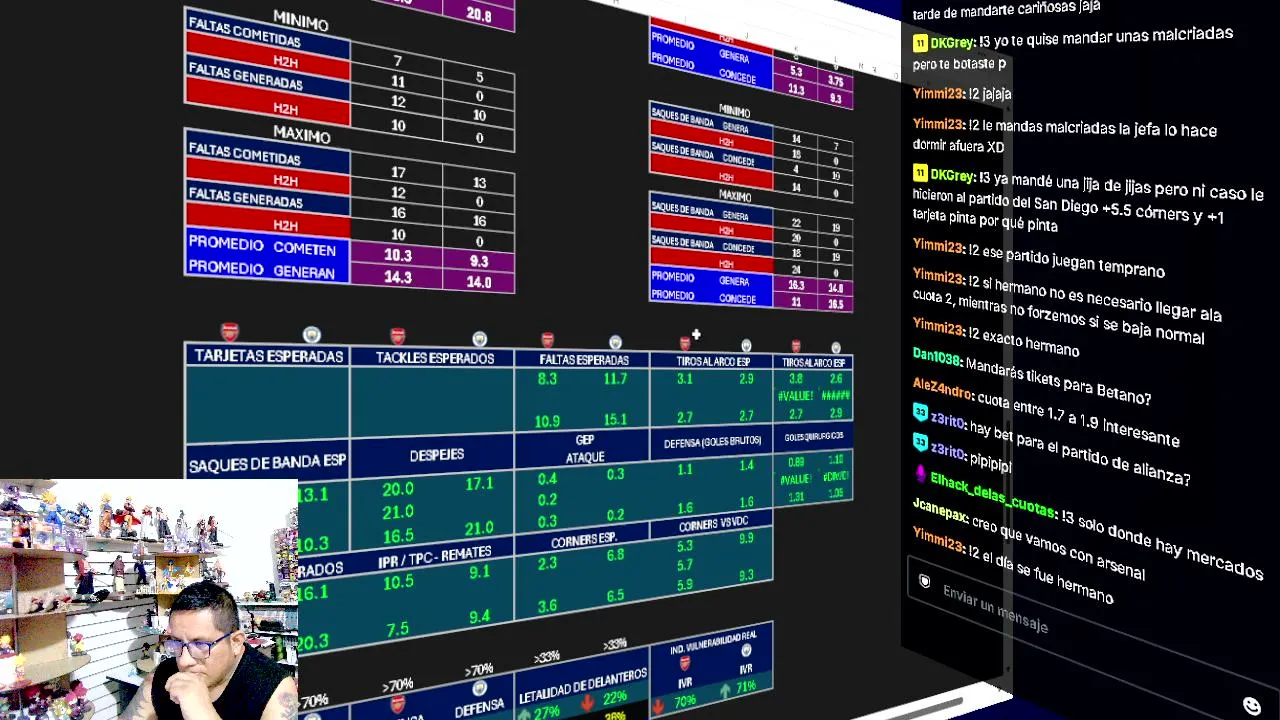
Task: Select the 20.0 value under Despejes
Action: (398, 489)
